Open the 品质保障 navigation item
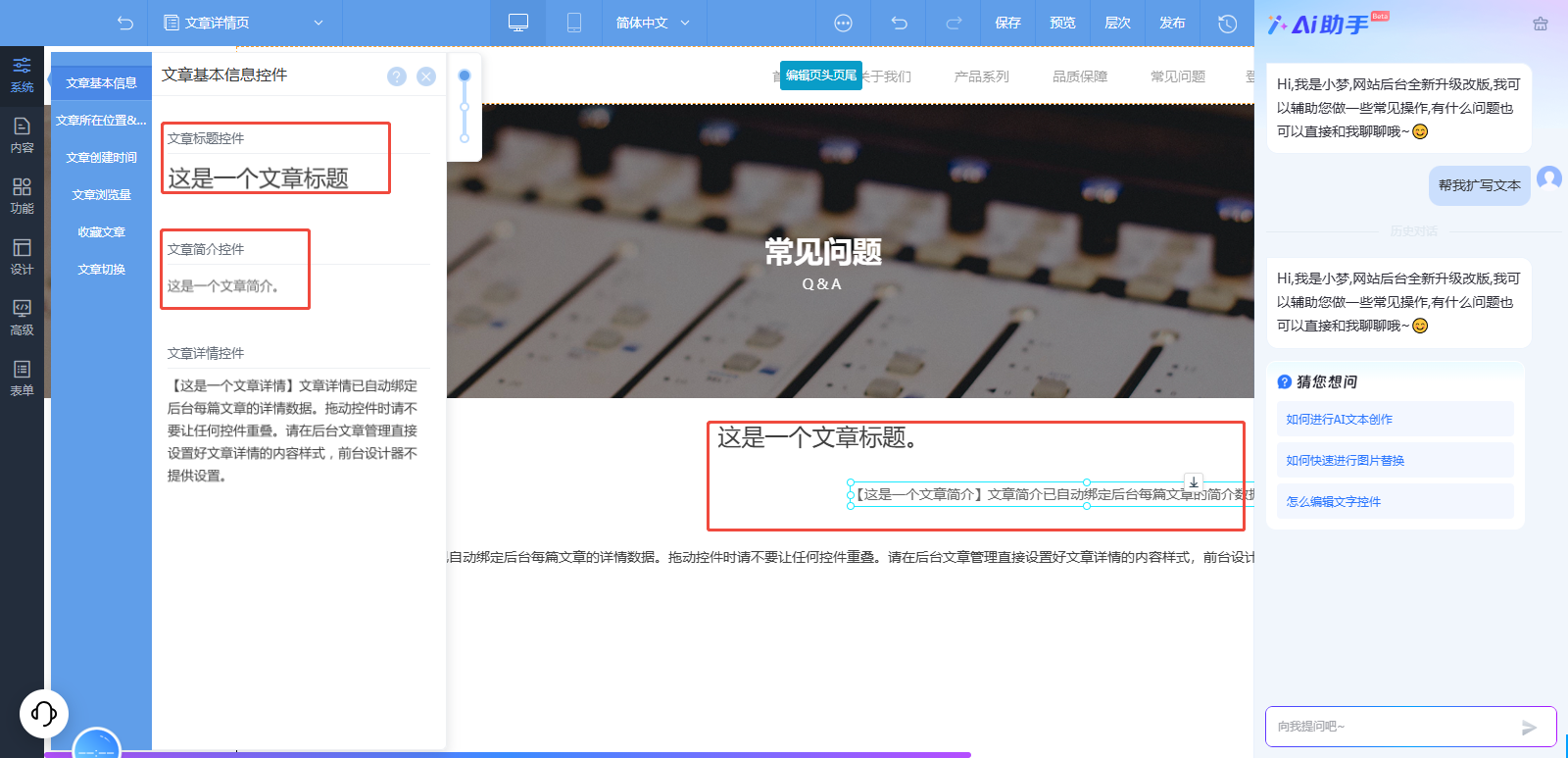Viewport: 1568px width, 758px height. click(1079, 76)
